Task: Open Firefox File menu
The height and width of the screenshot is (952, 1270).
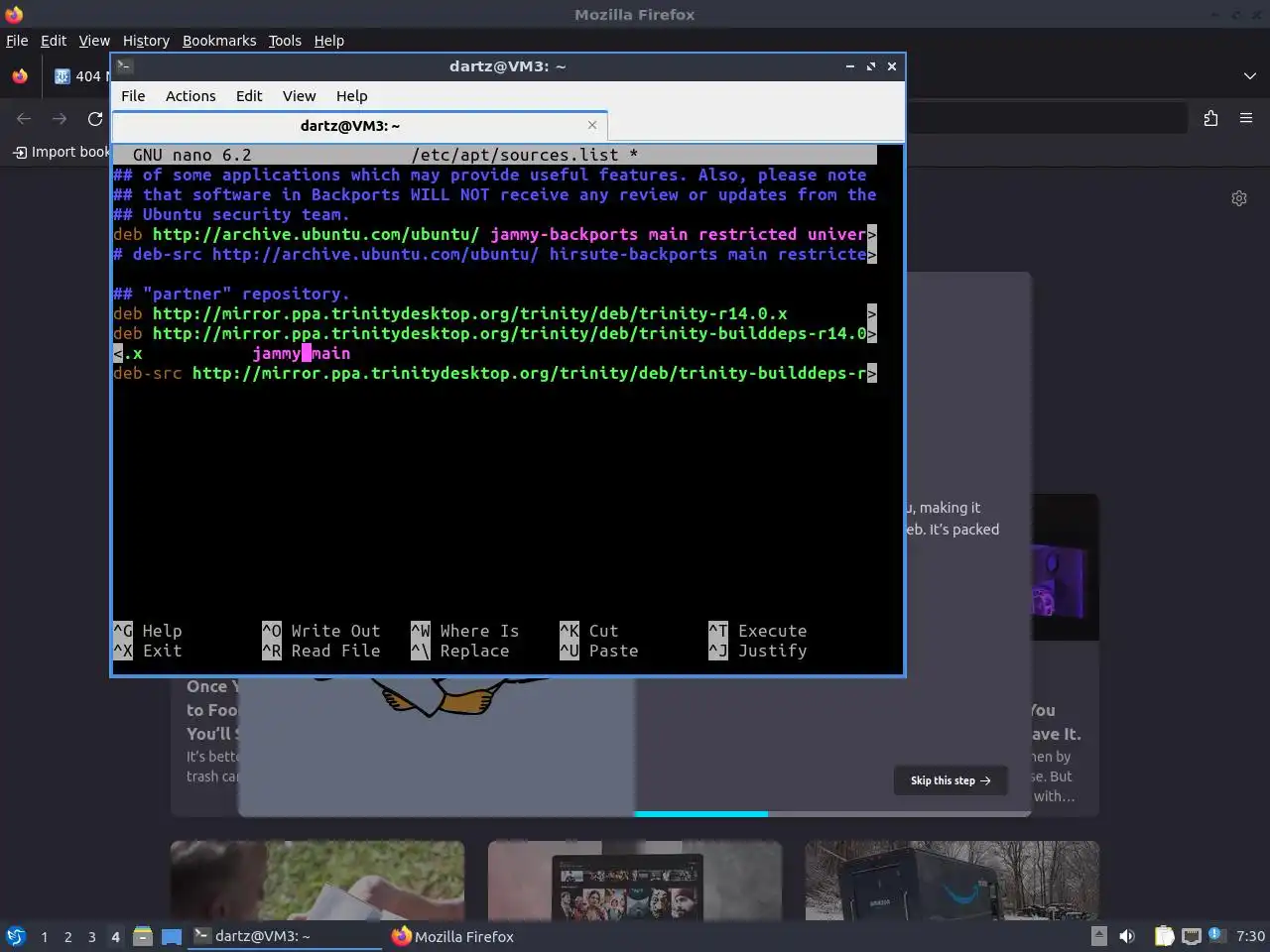Action: [x=17, y=41]
